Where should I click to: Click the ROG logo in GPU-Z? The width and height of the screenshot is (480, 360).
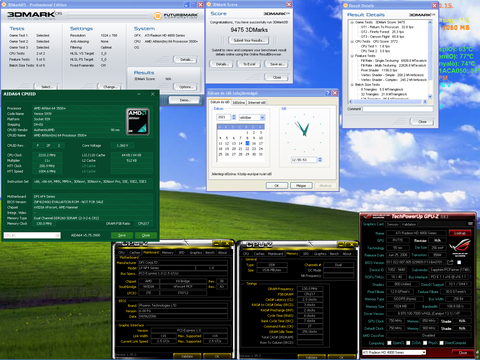coord(459,248)
